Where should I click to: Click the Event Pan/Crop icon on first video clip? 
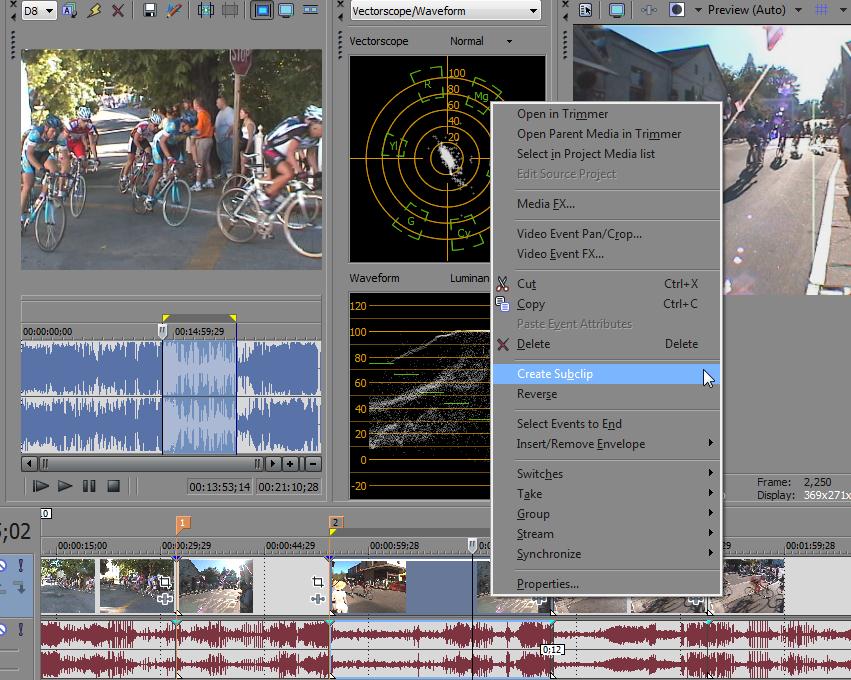coord(165,582)
